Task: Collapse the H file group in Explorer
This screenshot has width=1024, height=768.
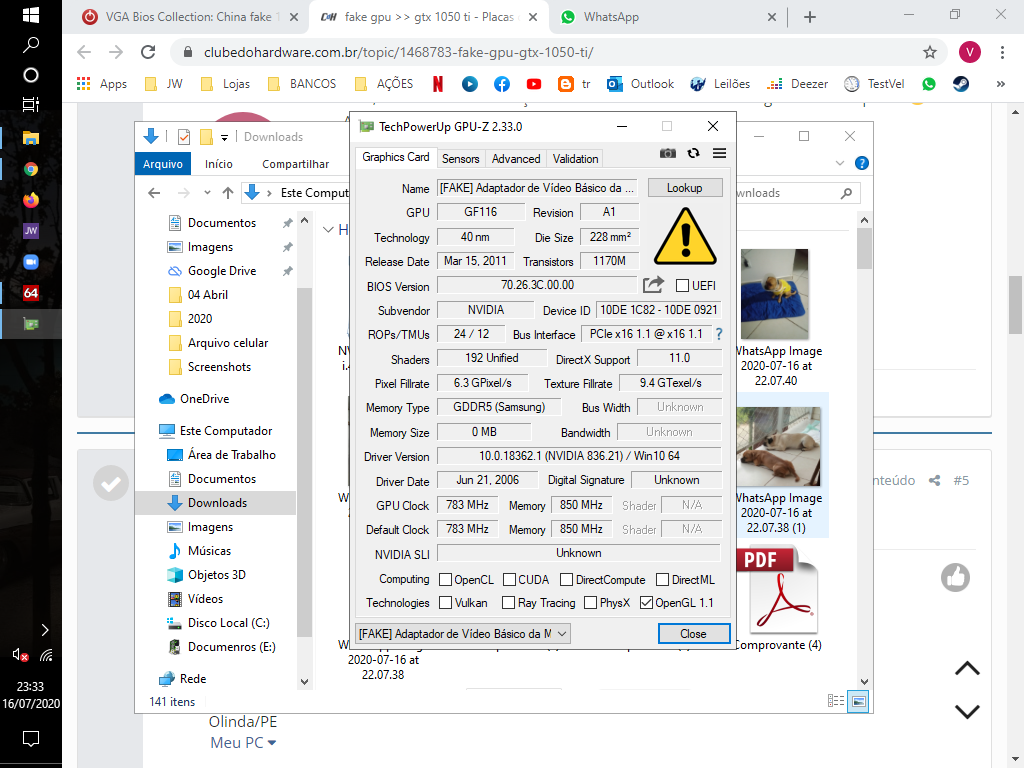Action: (x=328, y=230)
